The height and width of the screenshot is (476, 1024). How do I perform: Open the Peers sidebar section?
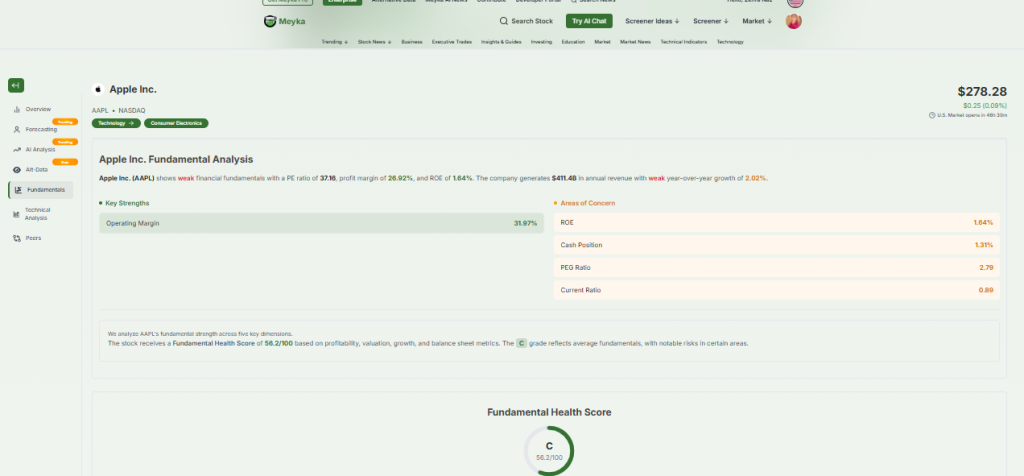(33, 238)
